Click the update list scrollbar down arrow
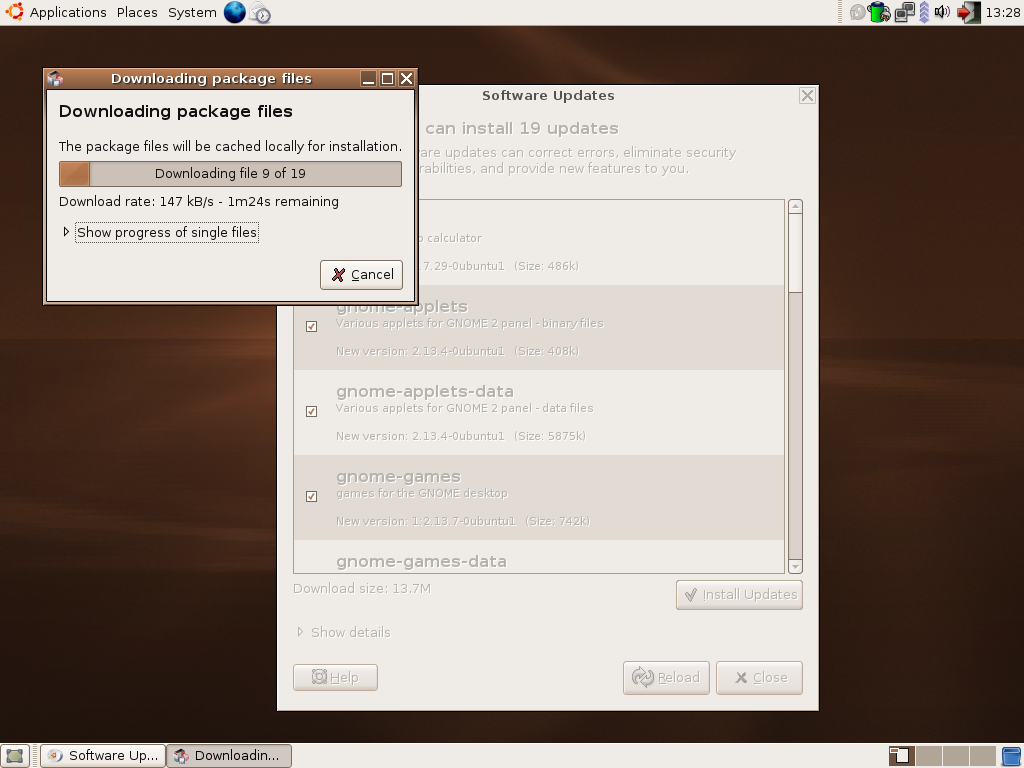Viewport: 1024px width, 768px height. point(795,566)
